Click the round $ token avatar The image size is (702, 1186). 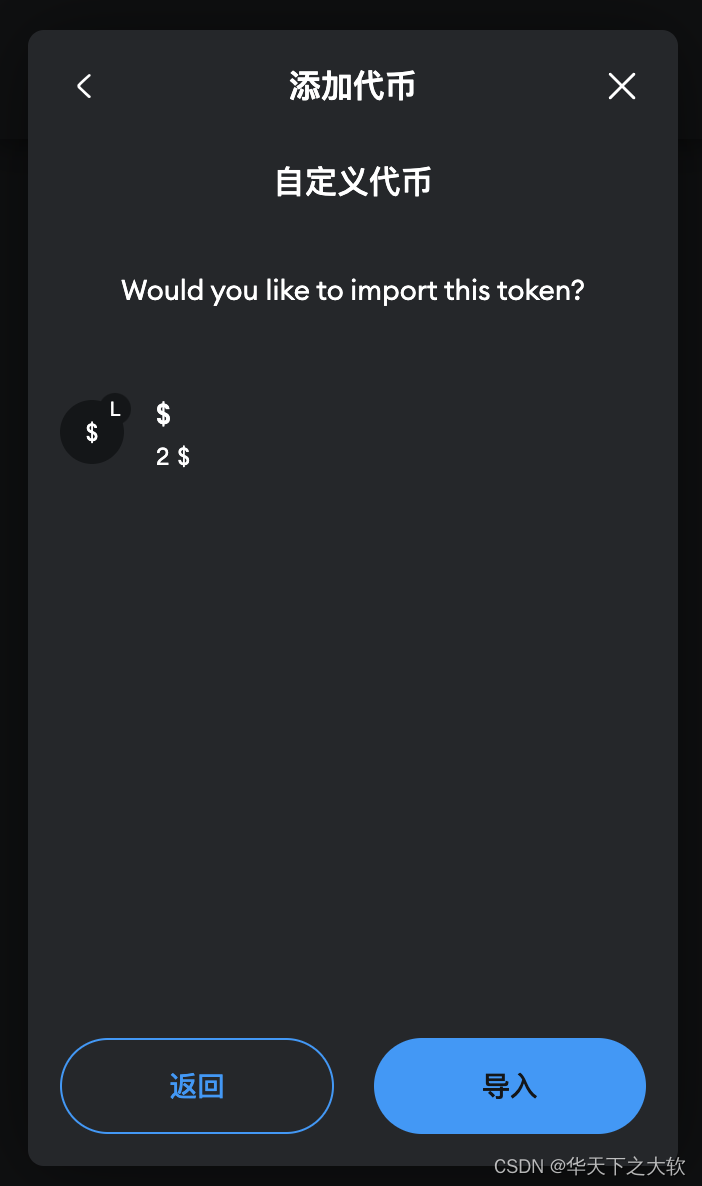pyautogui.click(x=92, y=432)
